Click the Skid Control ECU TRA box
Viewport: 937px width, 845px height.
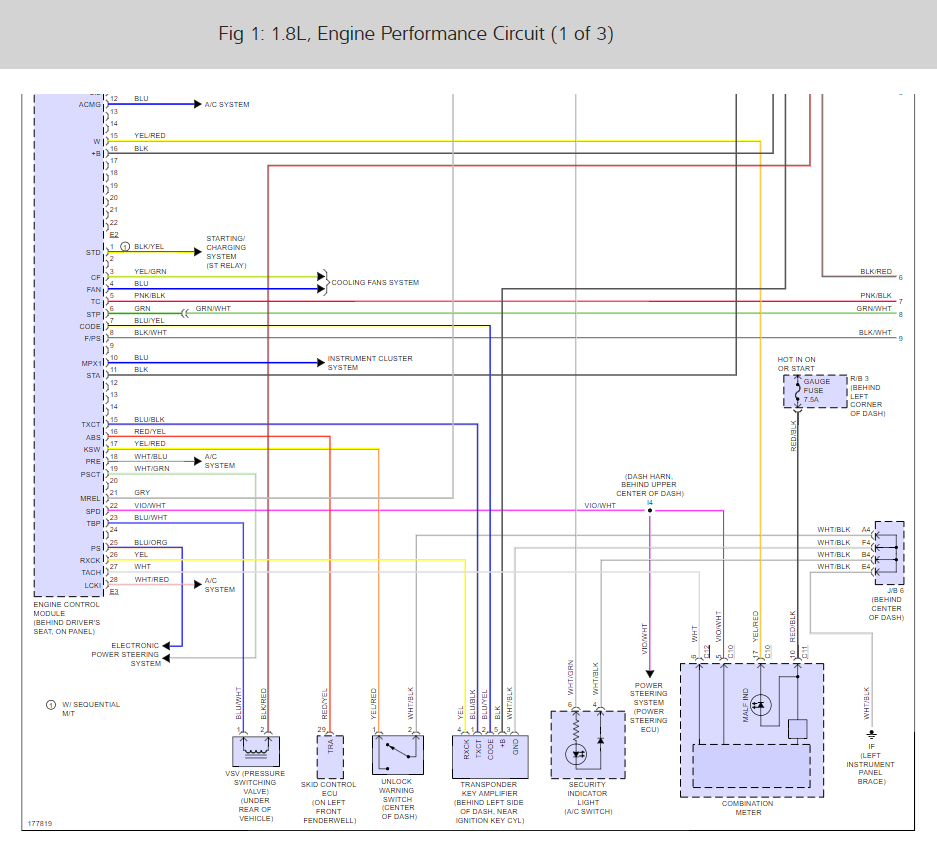pyautogui.click(x=330, y=757)
